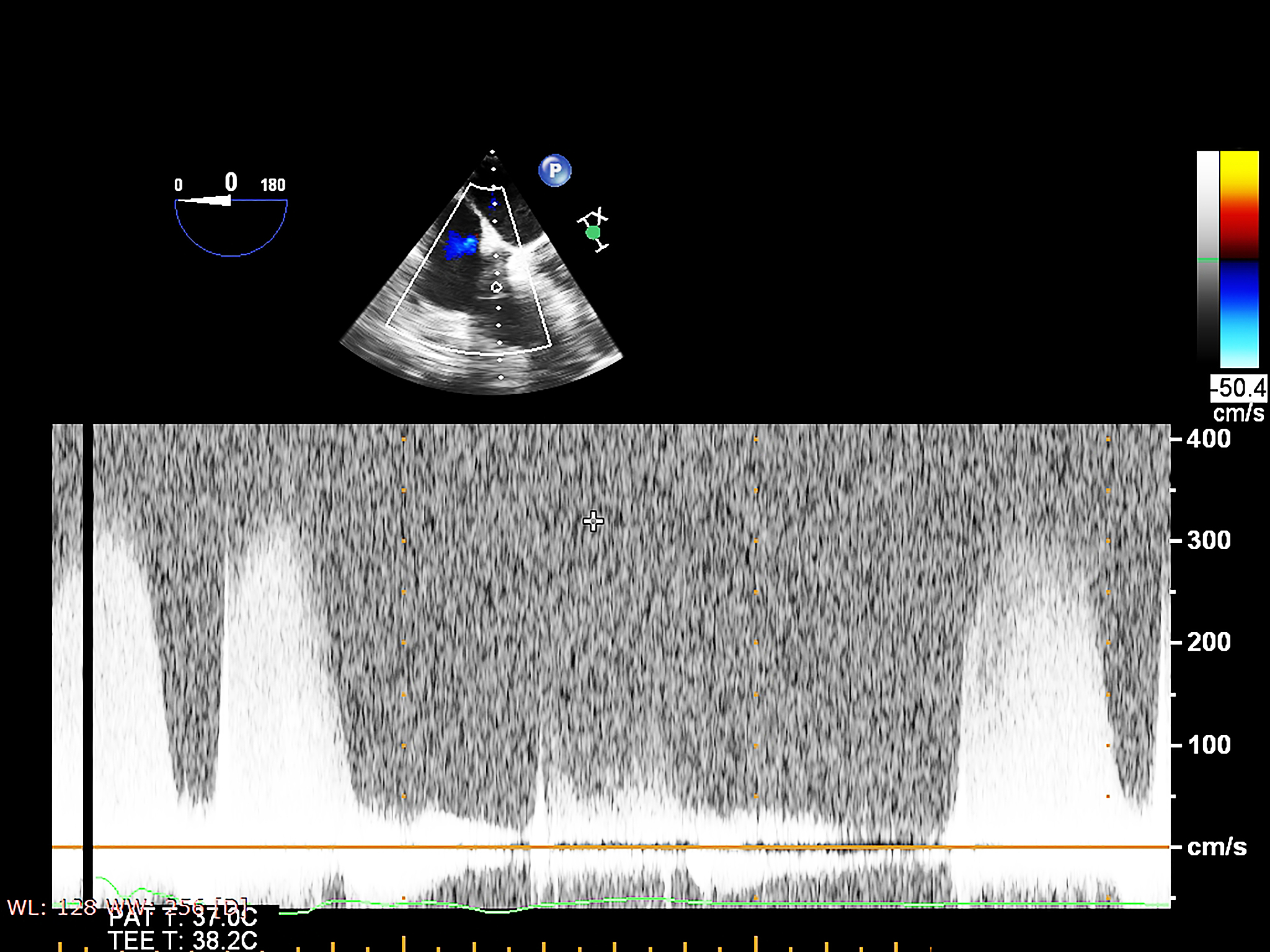Click the orange Doppler baseline line

(620, 847)
